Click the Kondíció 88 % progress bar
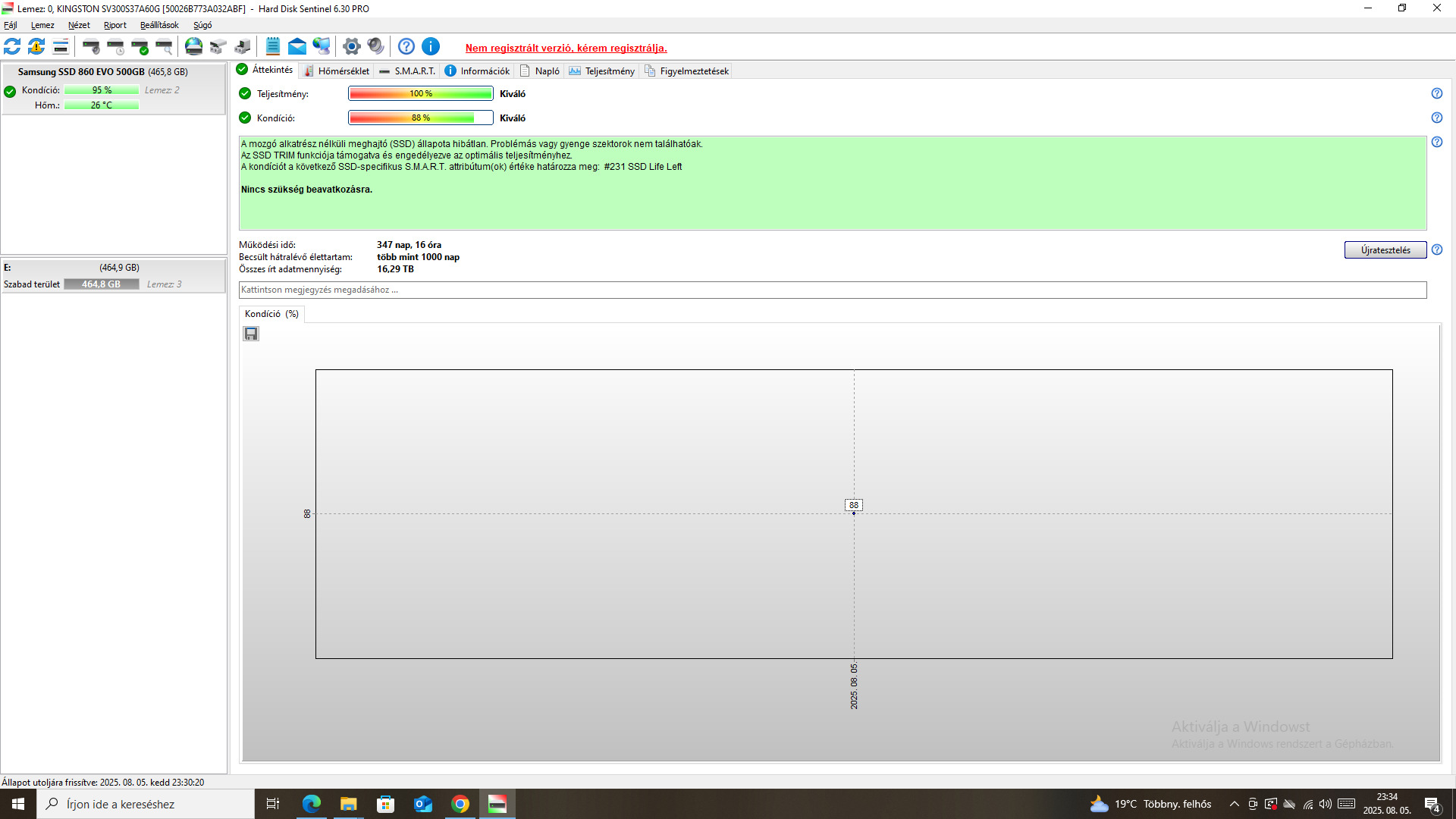The image size is (1456, 819). pyautogui.click(x=420, y=118)
